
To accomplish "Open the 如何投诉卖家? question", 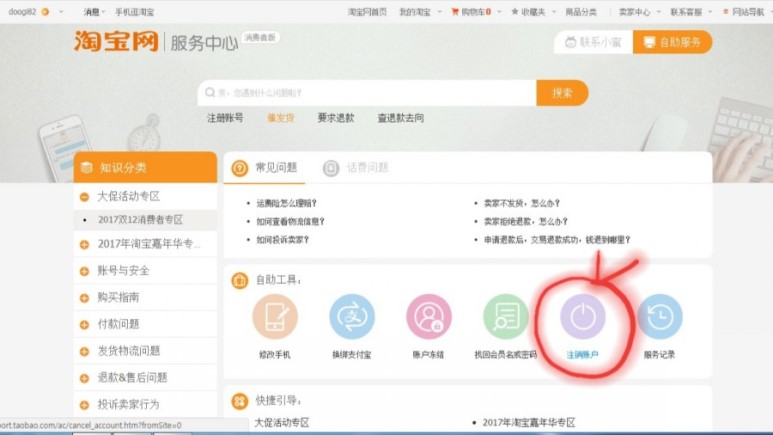I will pyautogui.click(x=282, y=240).
